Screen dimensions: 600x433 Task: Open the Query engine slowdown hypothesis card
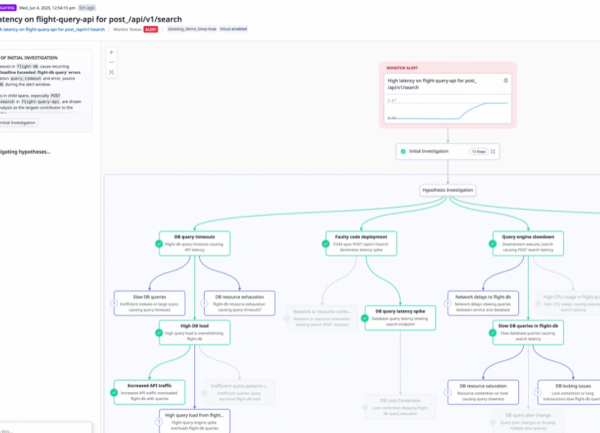[x=528, y=243]
